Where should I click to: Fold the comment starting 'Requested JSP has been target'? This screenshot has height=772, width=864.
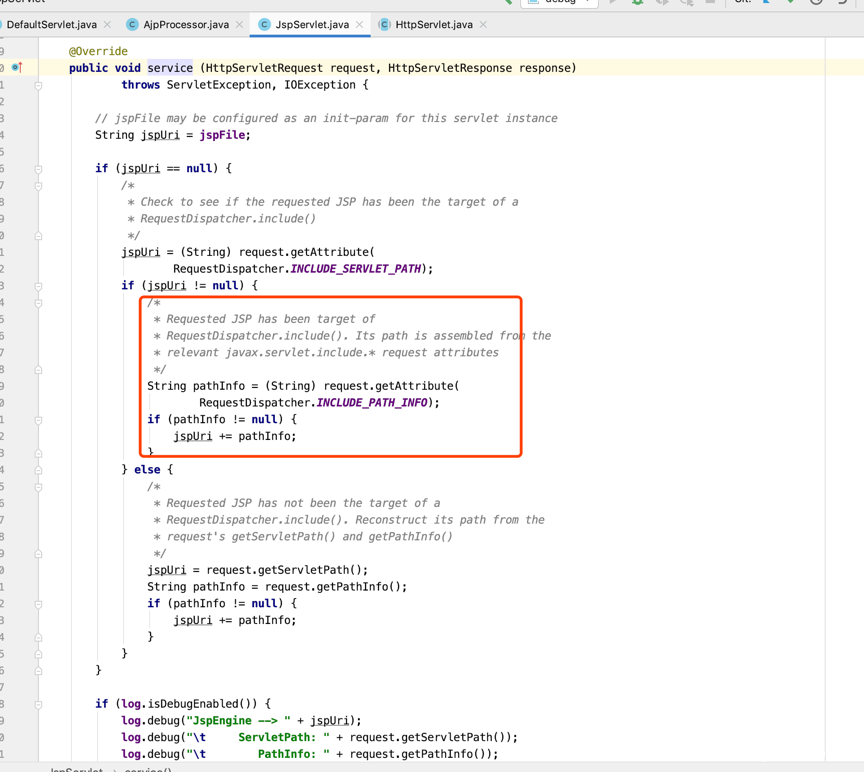click(38, 303)
